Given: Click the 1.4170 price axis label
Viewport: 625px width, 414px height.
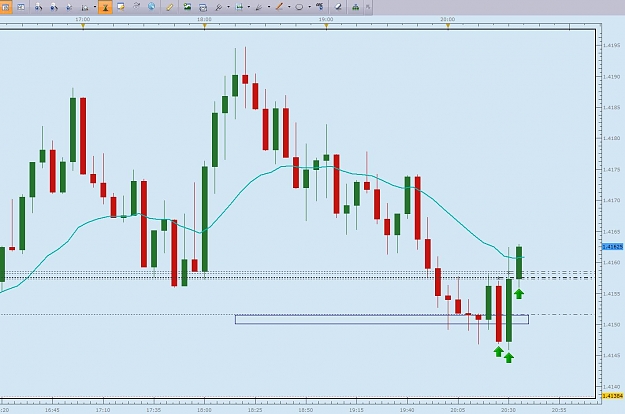Looking at the screenshot, I should point(611,200).
